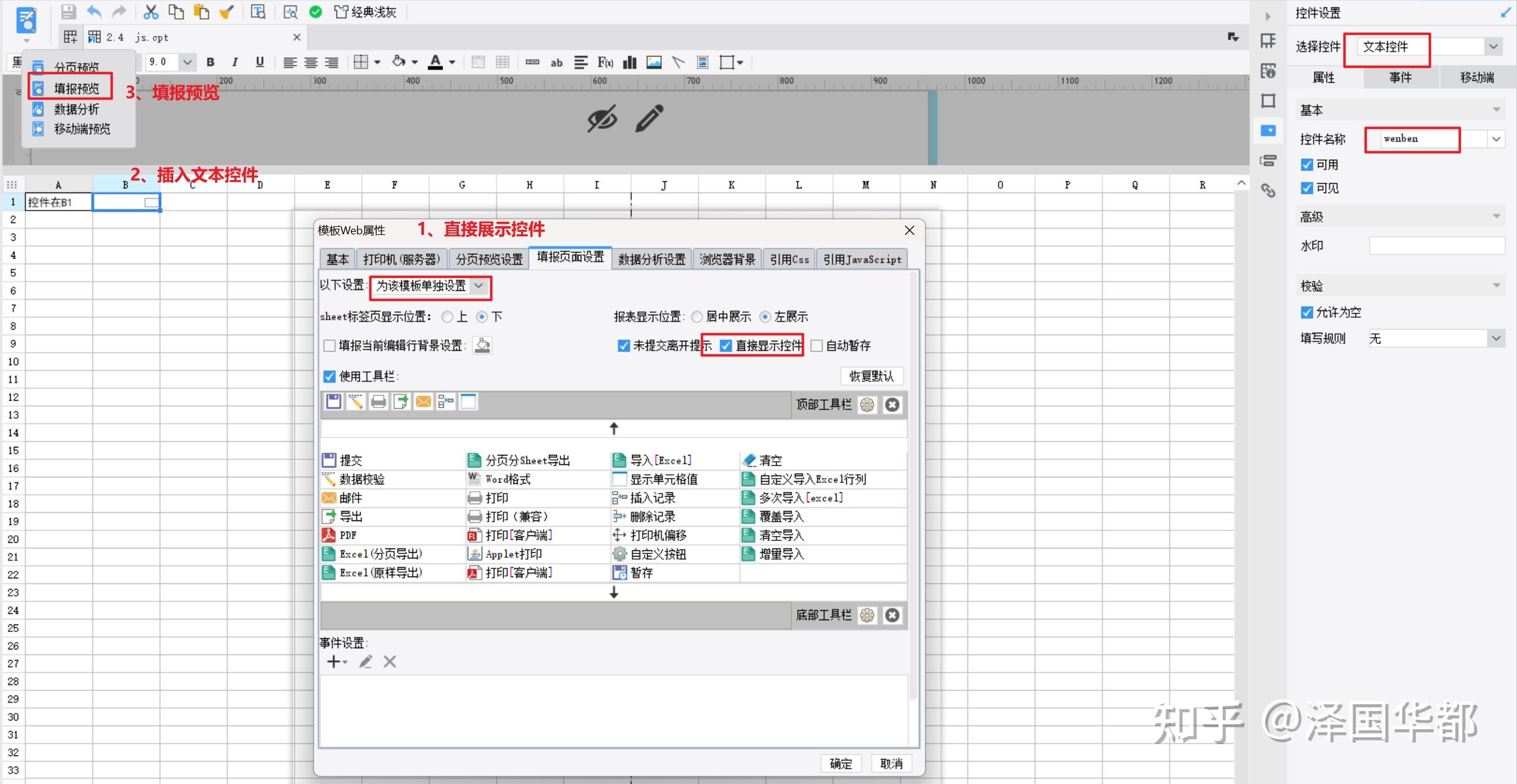This screenshot has height=784, width=1517.
Task: Select the 居中展示 radio button
Action: (697, 317)
